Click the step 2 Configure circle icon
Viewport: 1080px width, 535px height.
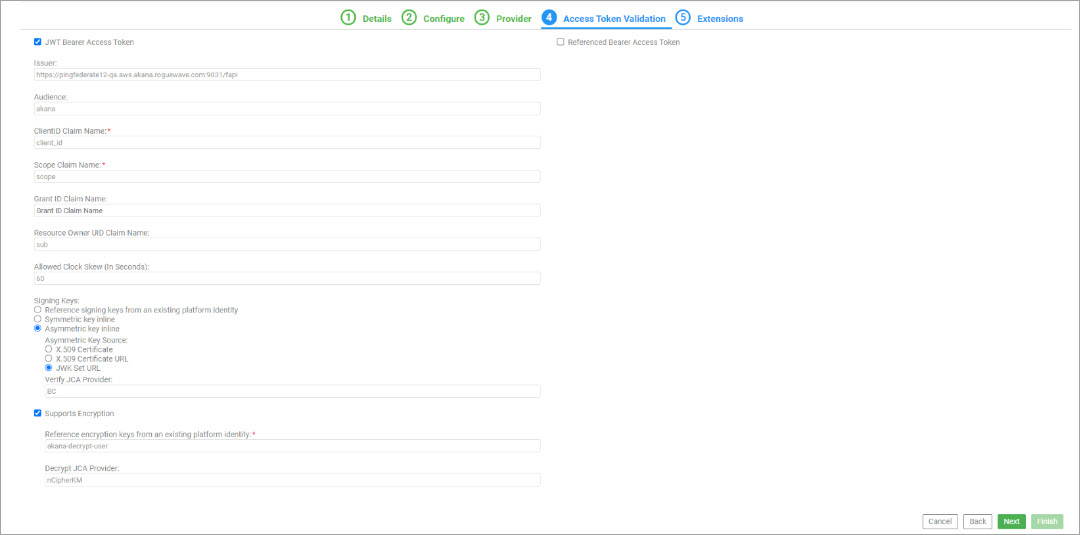pyautogui.click(x=409, y=18)
